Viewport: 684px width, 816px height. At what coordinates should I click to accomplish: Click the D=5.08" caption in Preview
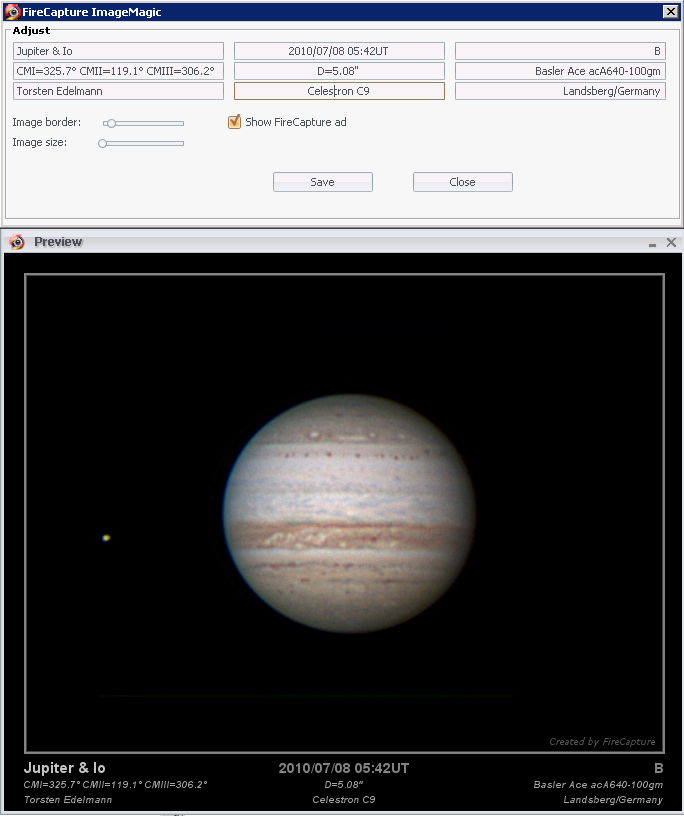click(344, 784)
